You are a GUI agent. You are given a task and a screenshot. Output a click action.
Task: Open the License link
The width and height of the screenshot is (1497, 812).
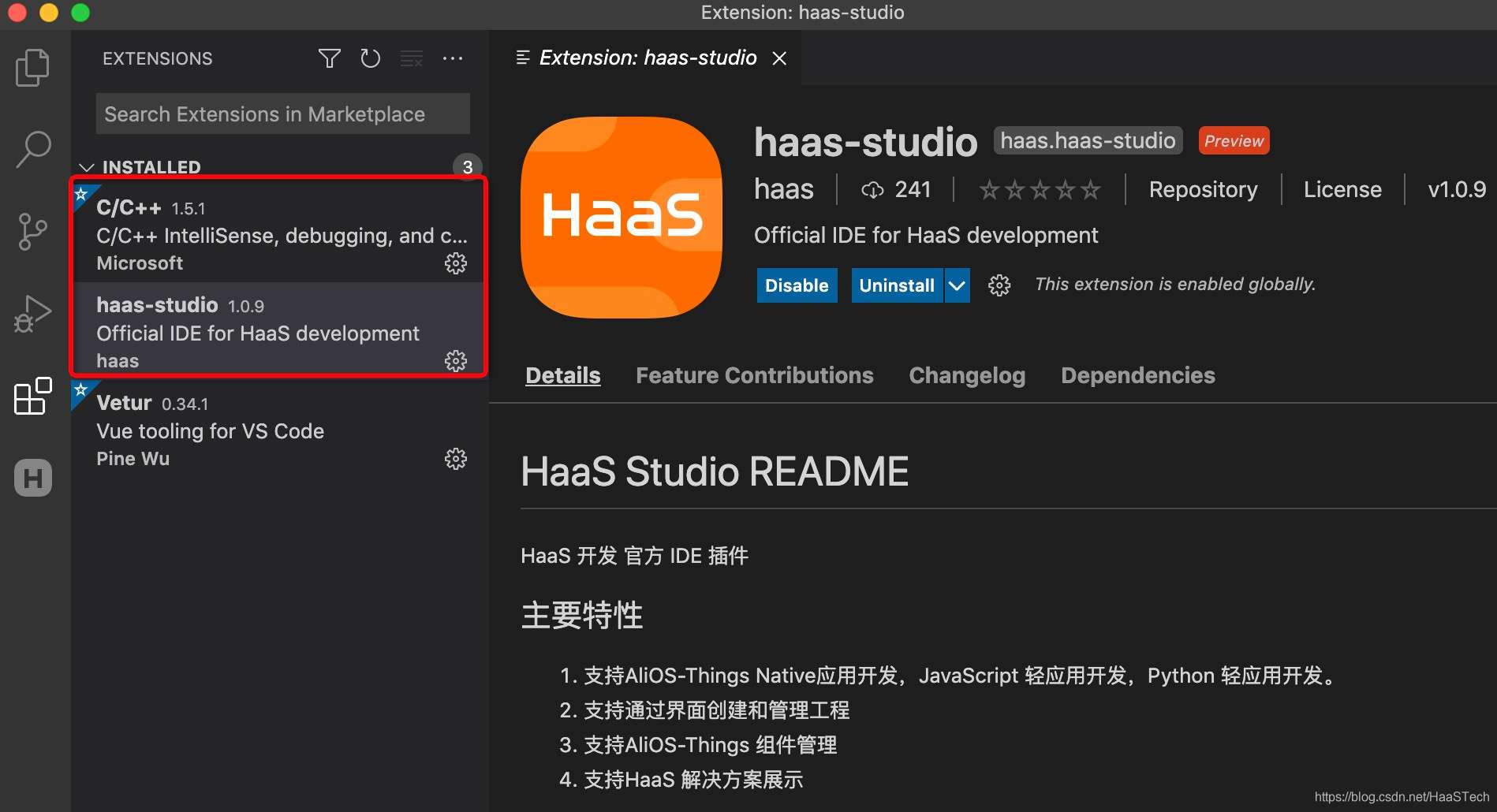pyautogui.click(x=1342, y=190)
